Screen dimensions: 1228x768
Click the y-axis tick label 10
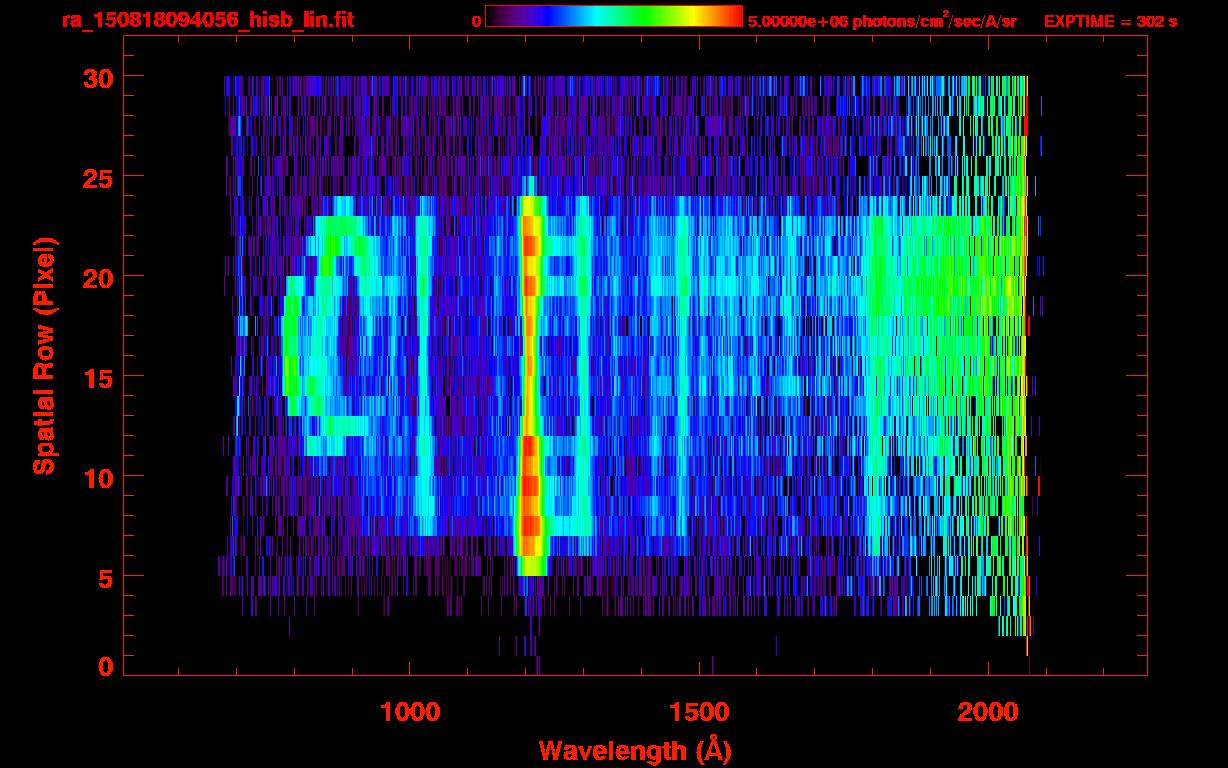[97, 477]
